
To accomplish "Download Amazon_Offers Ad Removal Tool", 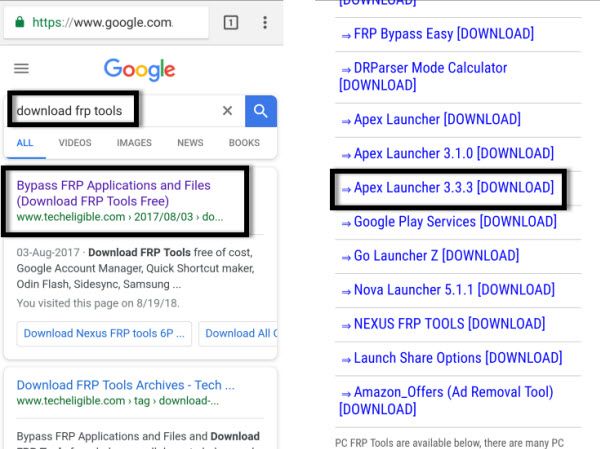I will point(446,400).
